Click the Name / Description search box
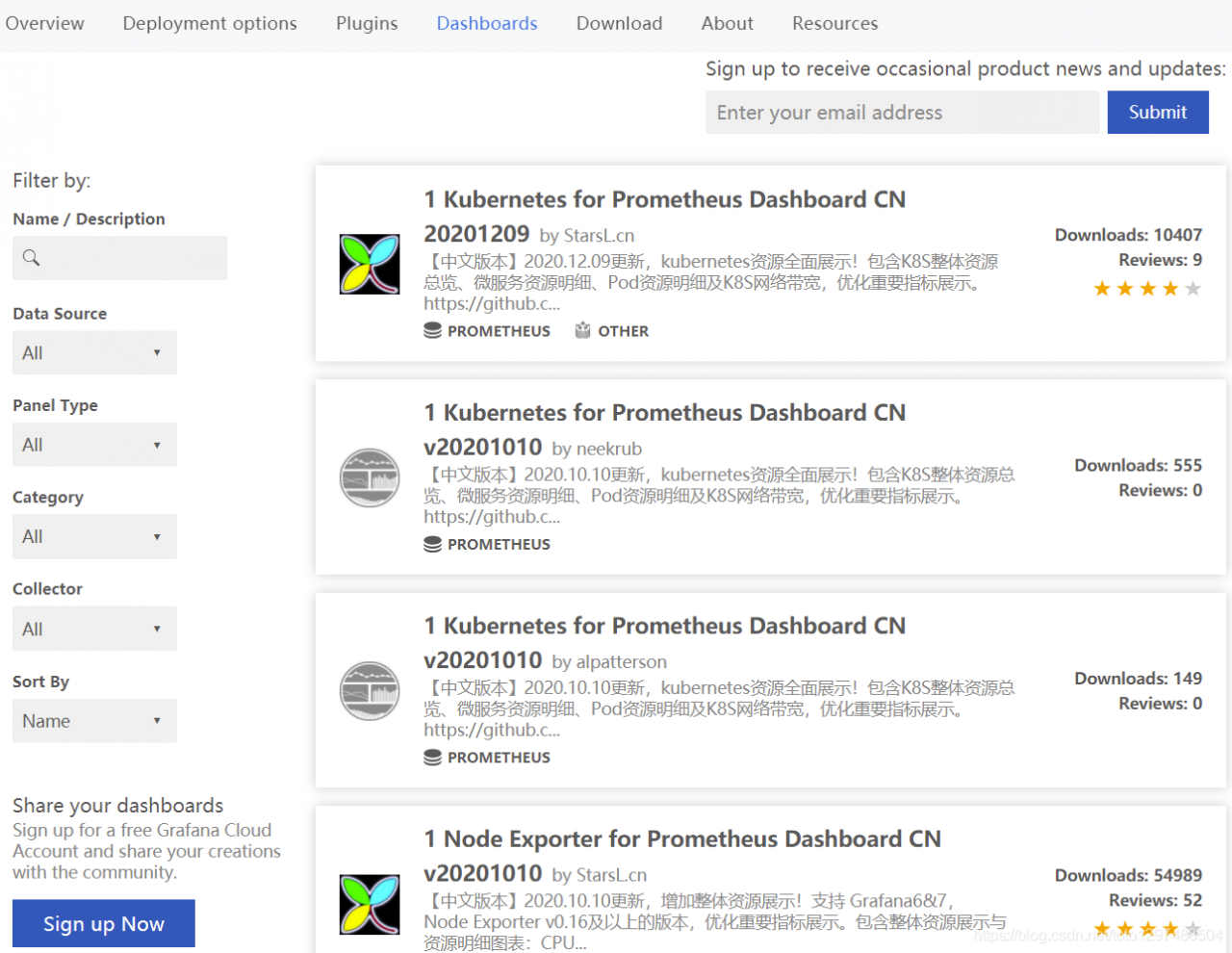 point(120,258)
